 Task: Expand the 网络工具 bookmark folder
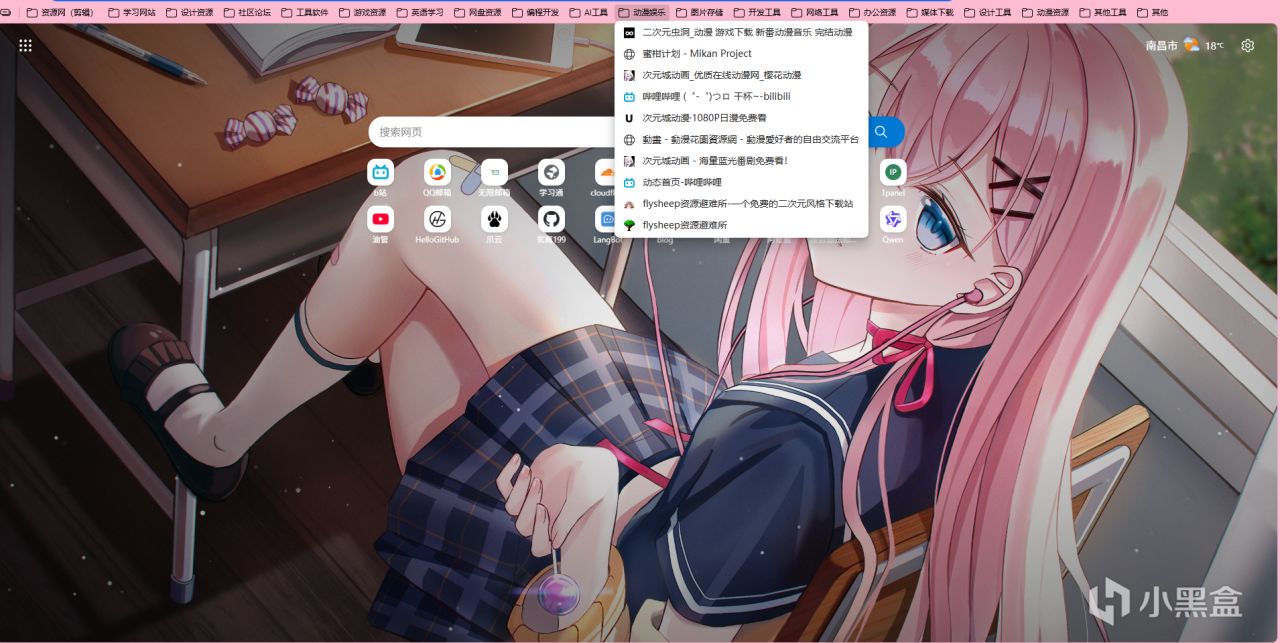pyautogui.click(x=815, y=13)
